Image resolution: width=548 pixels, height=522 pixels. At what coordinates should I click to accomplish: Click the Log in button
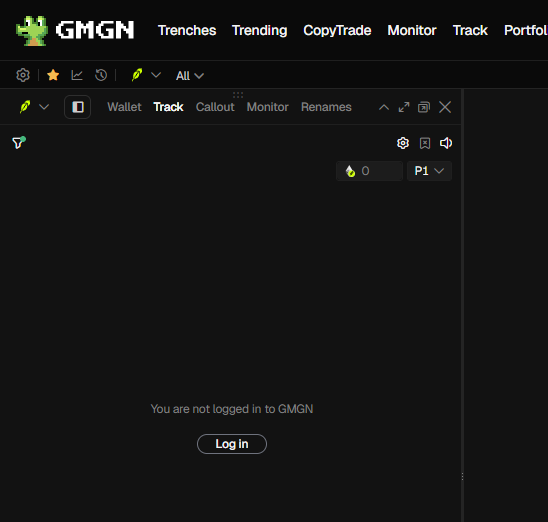232,444
